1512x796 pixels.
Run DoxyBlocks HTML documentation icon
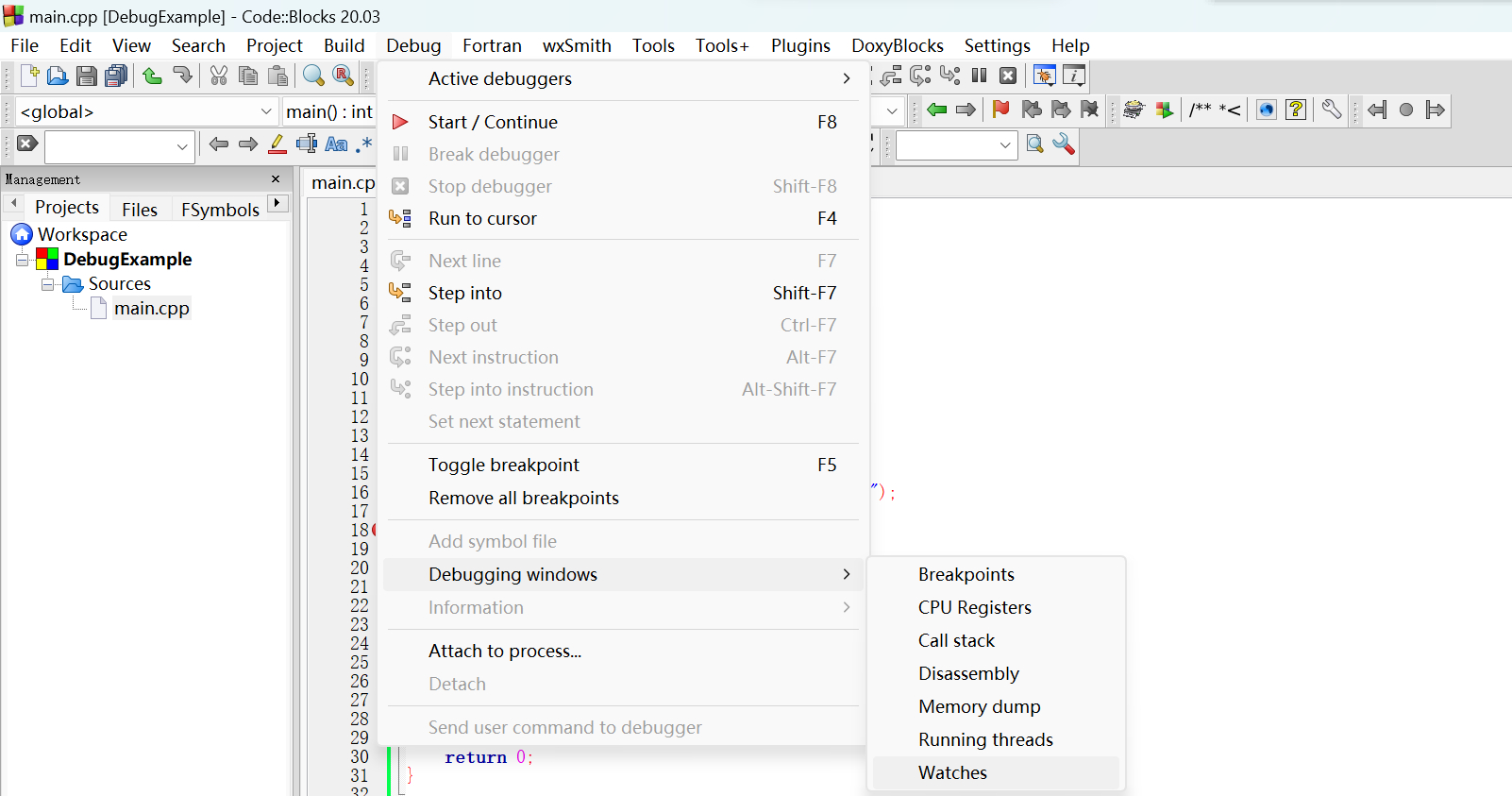tap(1267, 110)
